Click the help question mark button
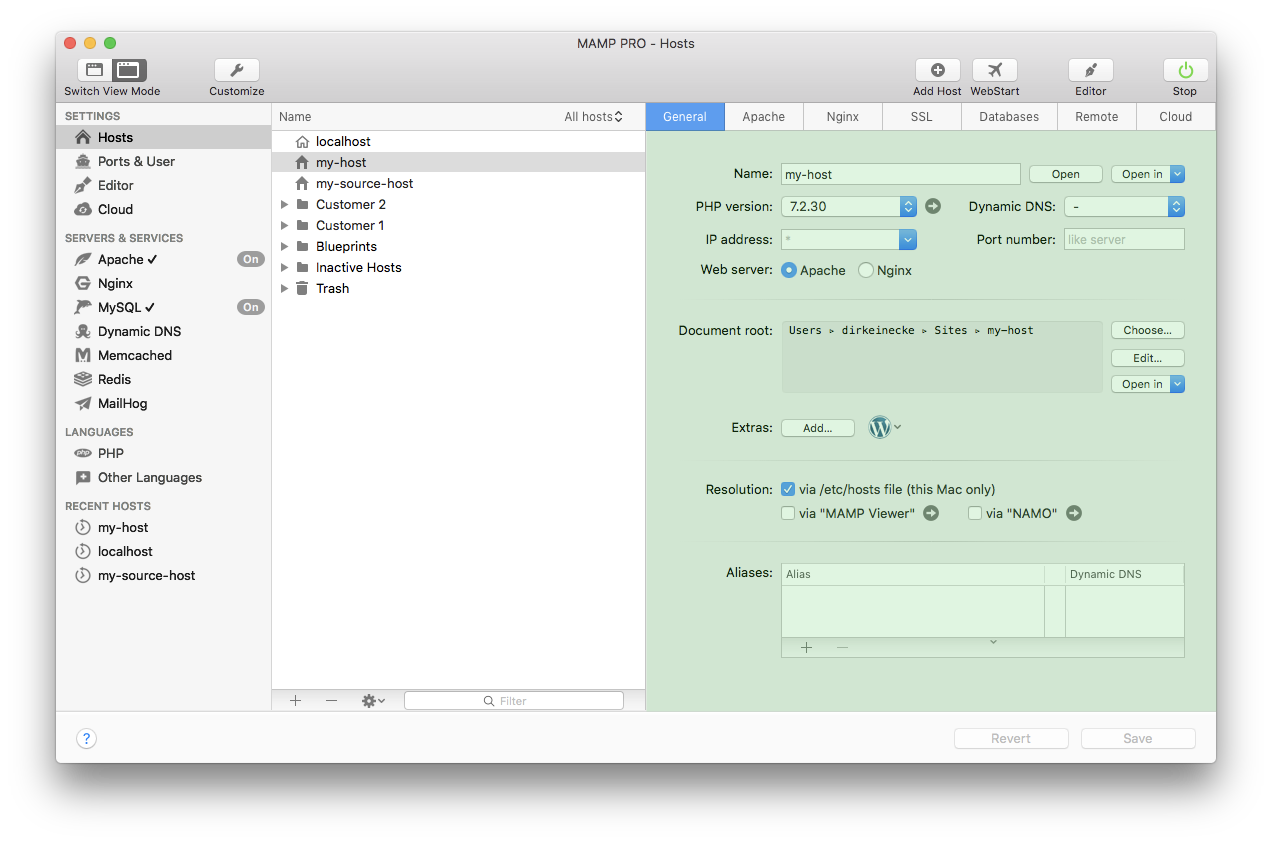 pos(87,739)
